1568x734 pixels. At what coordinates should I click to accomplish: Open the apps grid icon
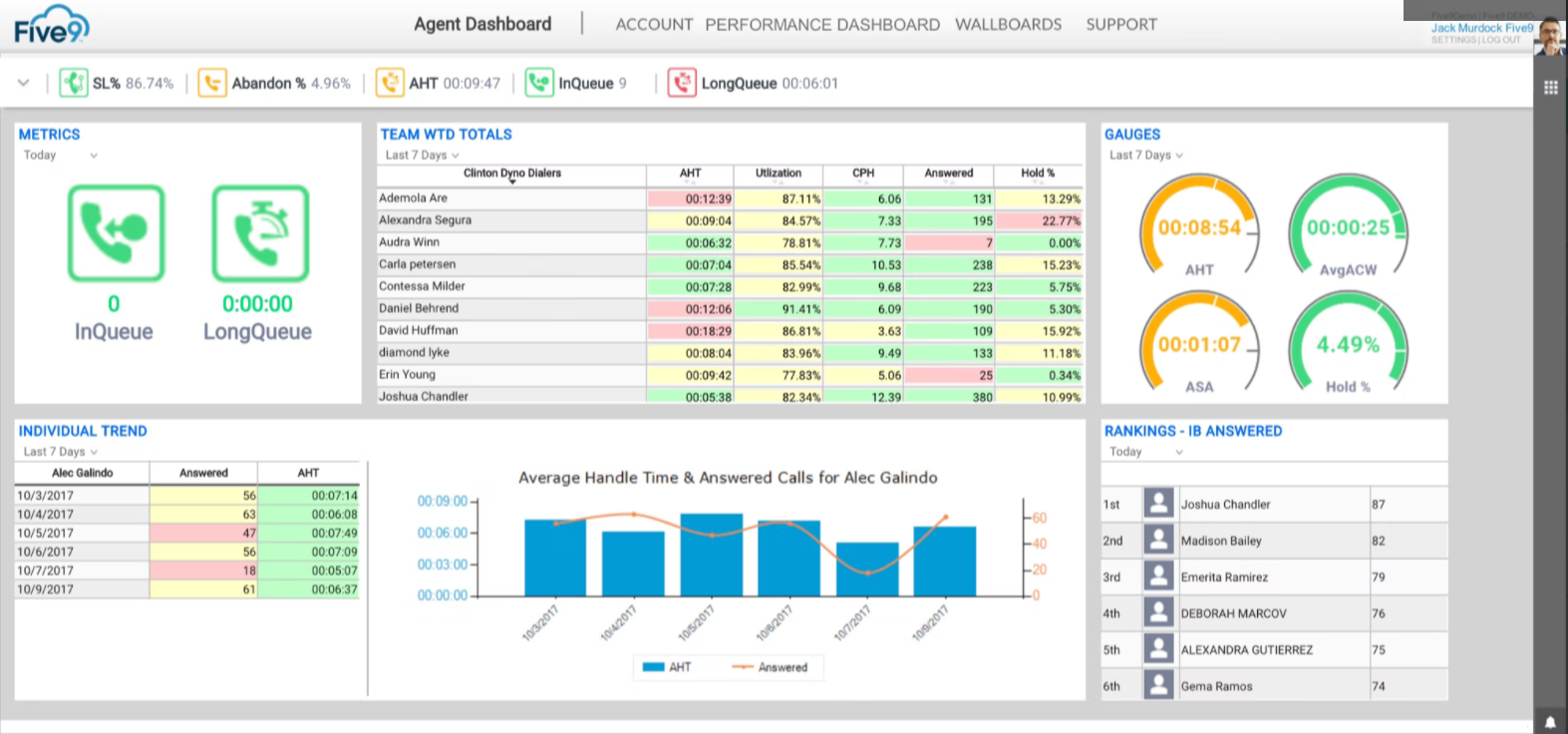click(x=1550, y=88)
